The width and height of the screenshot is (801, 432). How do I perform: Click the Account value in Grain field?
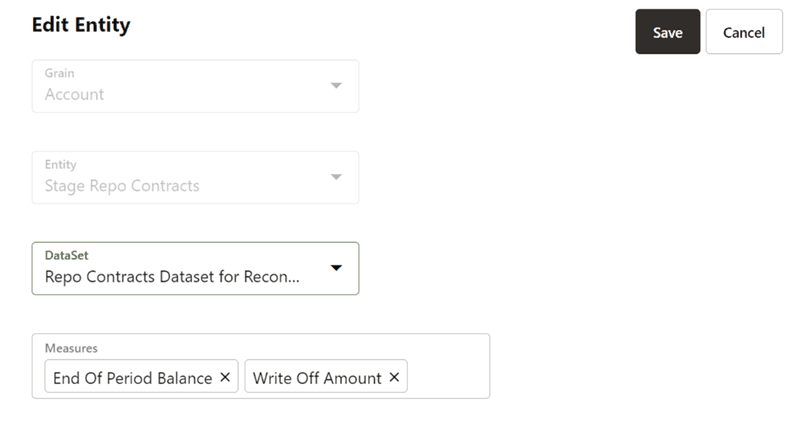[75, 95]
